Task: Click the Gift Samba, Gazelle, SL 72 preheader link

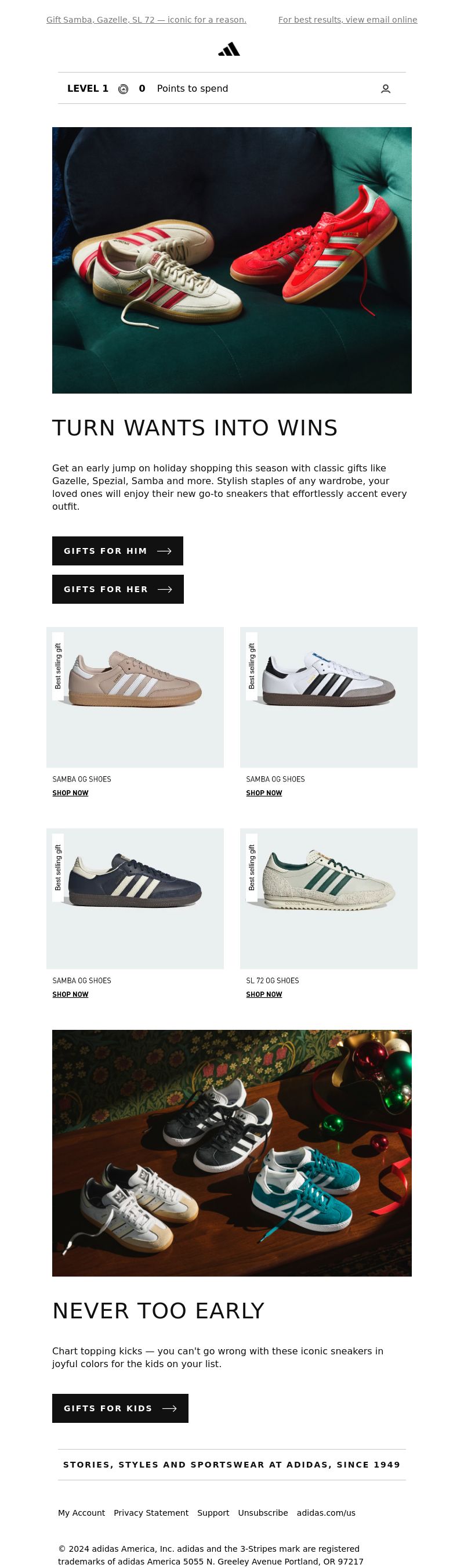Action: click(x=146, y=20)
